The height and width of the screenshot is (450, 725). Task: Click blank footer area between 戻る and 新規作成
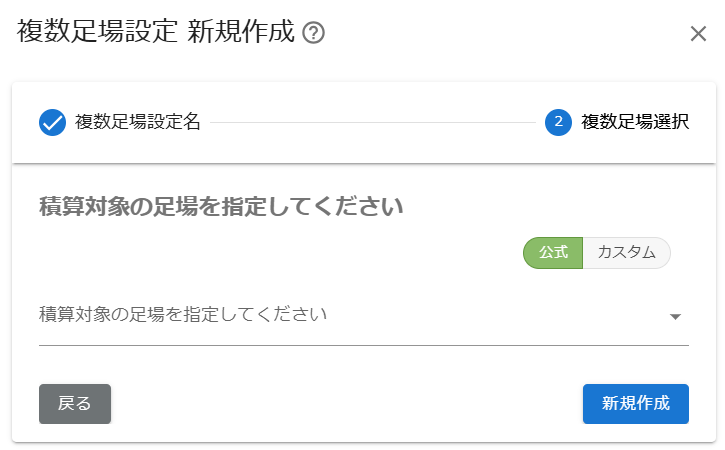[x=347, y=404]
